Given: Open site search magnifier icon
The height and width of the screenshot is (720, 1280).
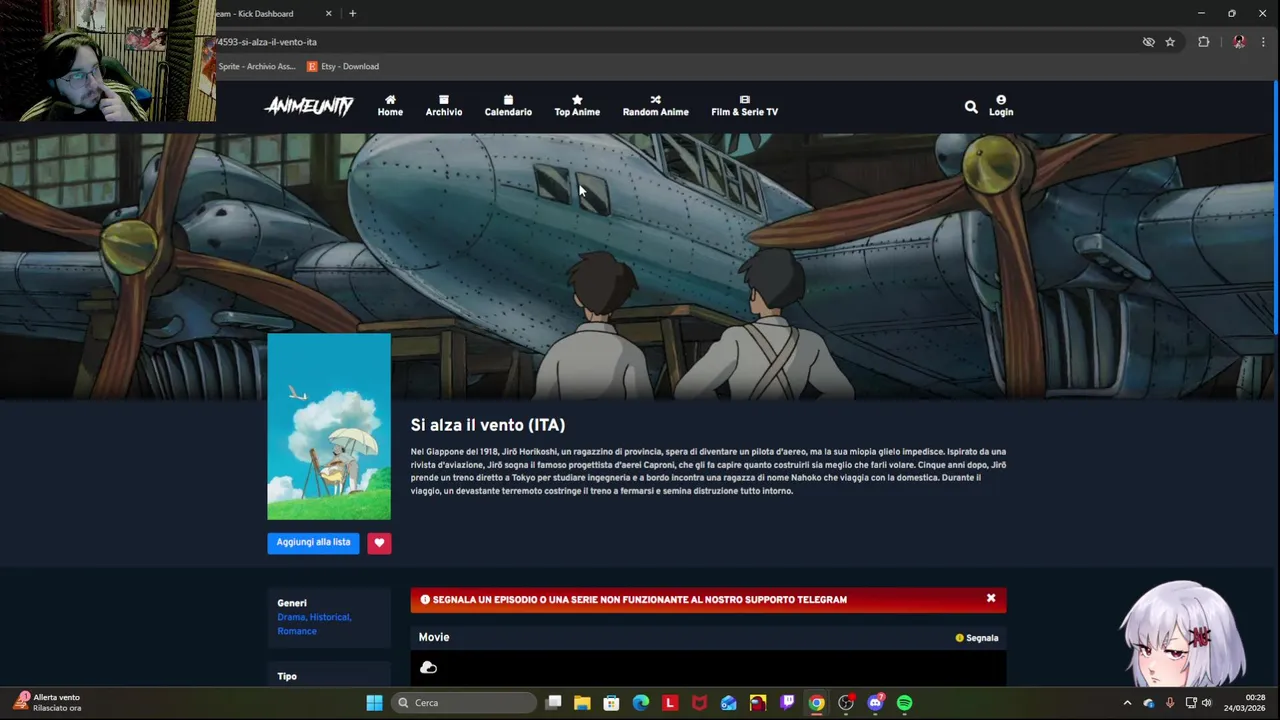Looking at the screenshot, I should point(971,106).
